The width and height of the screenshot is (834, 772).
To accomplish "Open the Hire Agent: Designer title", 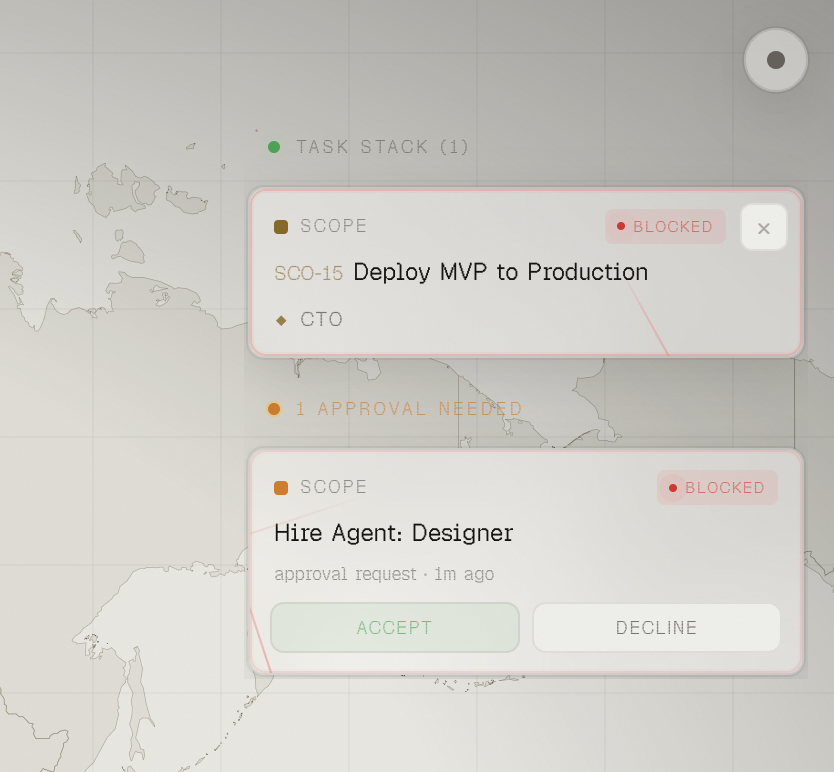I will click(x=394, y=533).
